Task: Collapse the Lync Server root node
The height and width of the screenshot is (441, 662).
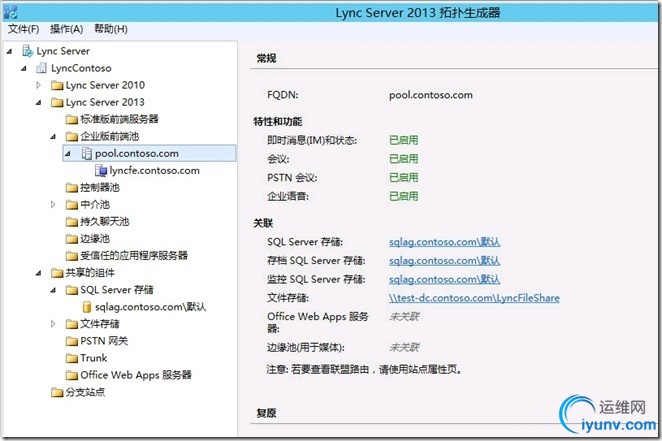Action: coord(9,51)
